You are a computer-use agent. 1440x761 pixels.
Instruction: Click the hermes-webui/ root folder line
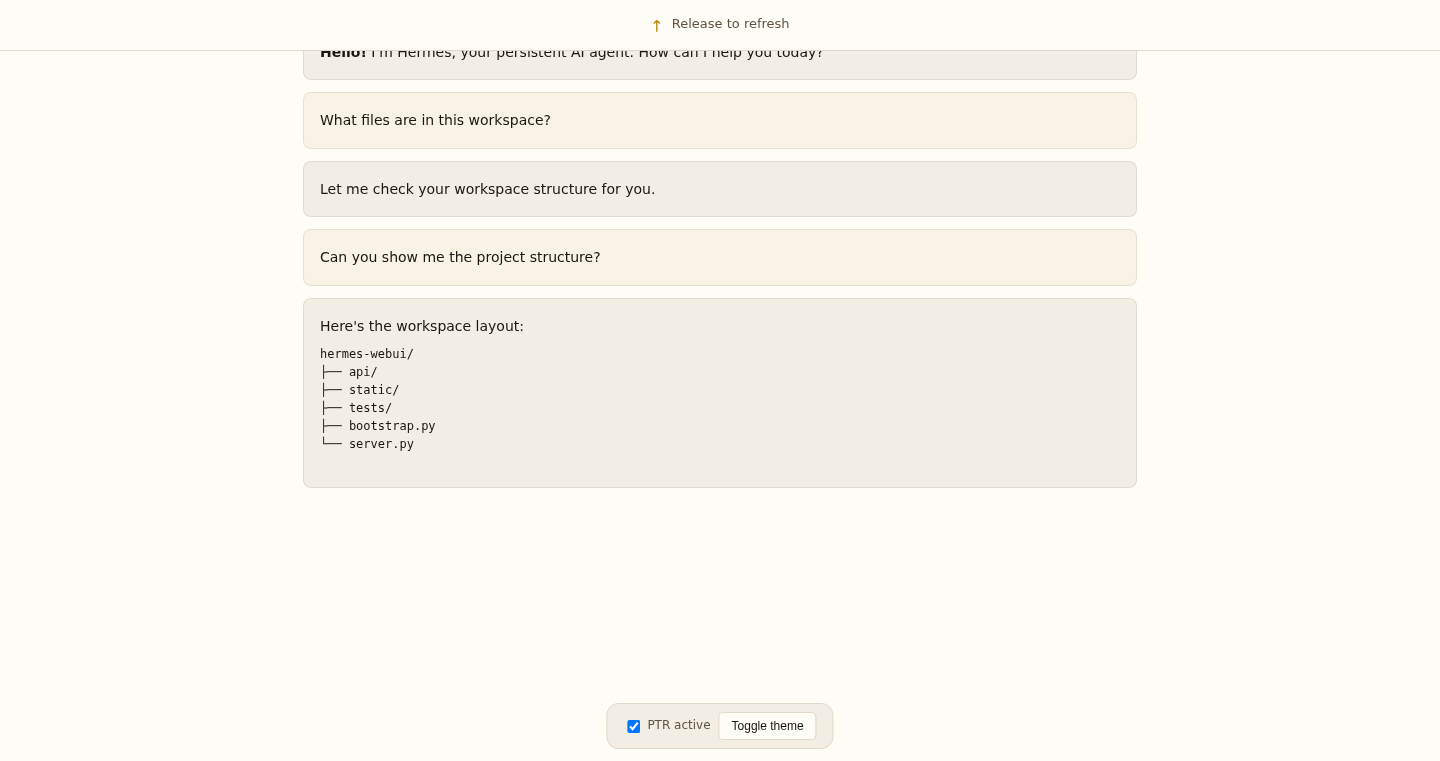(x=367, y=354)
